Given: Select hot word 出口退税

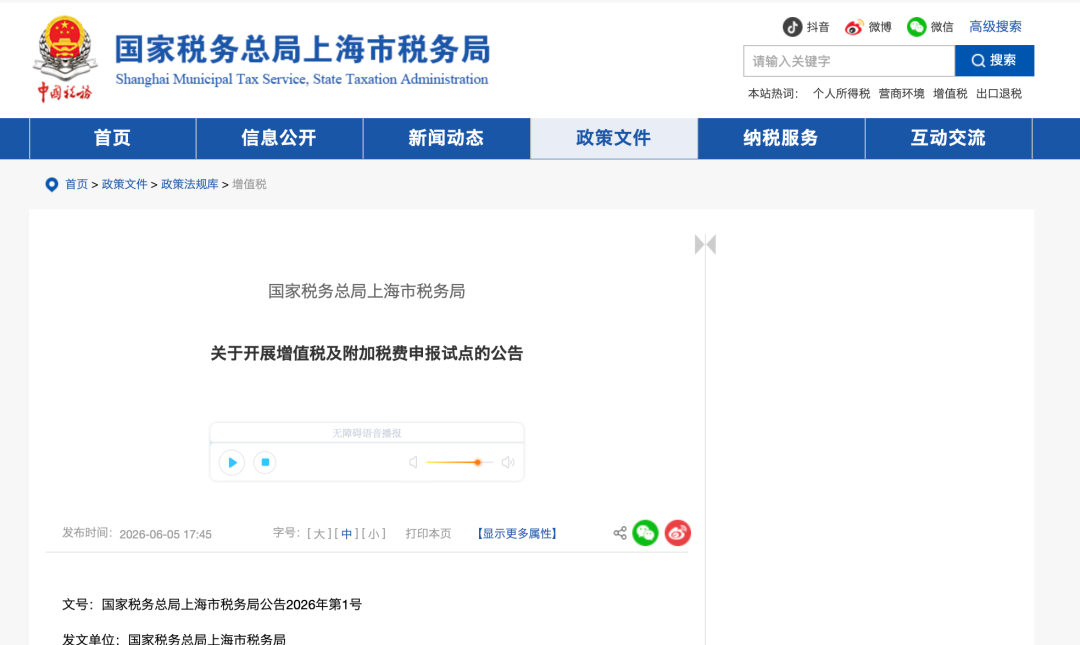Looking at the screenshot, I should [999, 94].
